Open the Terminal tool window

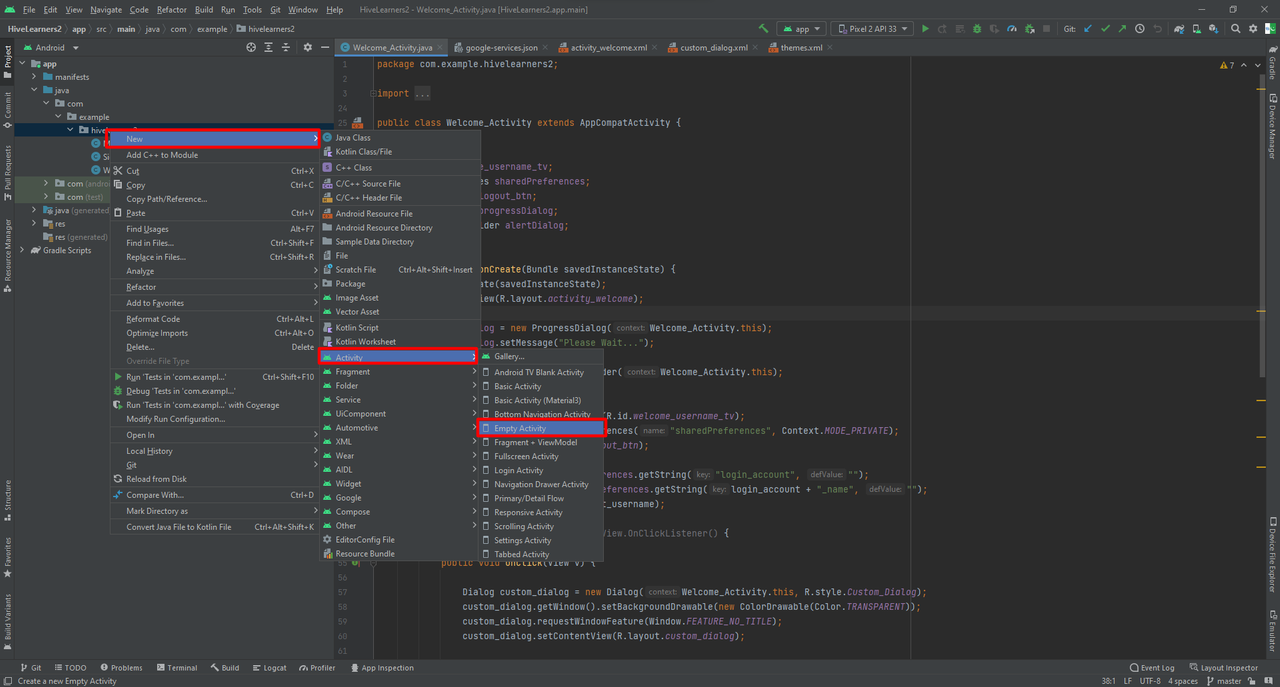point(175,668)
